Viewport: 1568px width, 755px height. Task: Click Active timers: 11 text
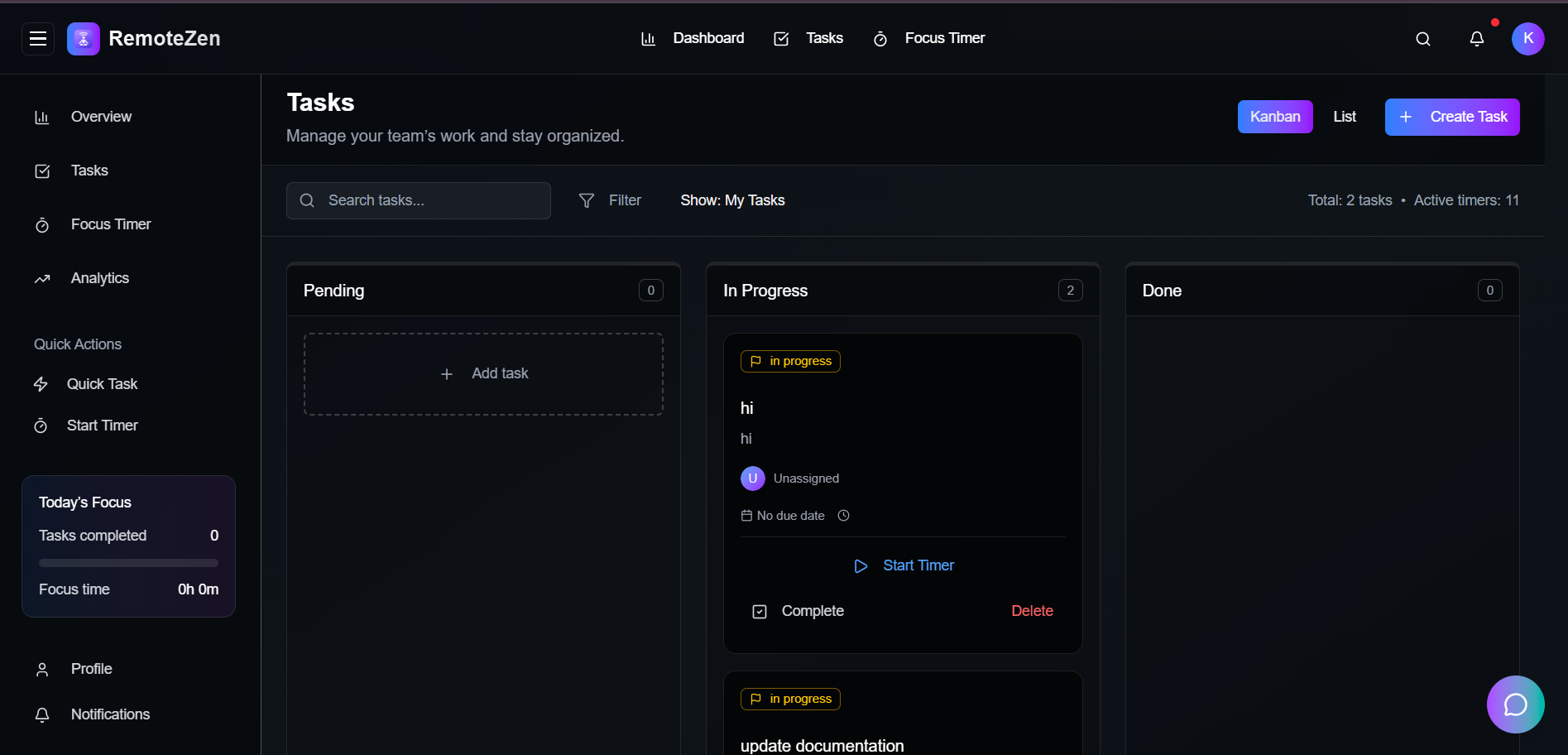1466,200
